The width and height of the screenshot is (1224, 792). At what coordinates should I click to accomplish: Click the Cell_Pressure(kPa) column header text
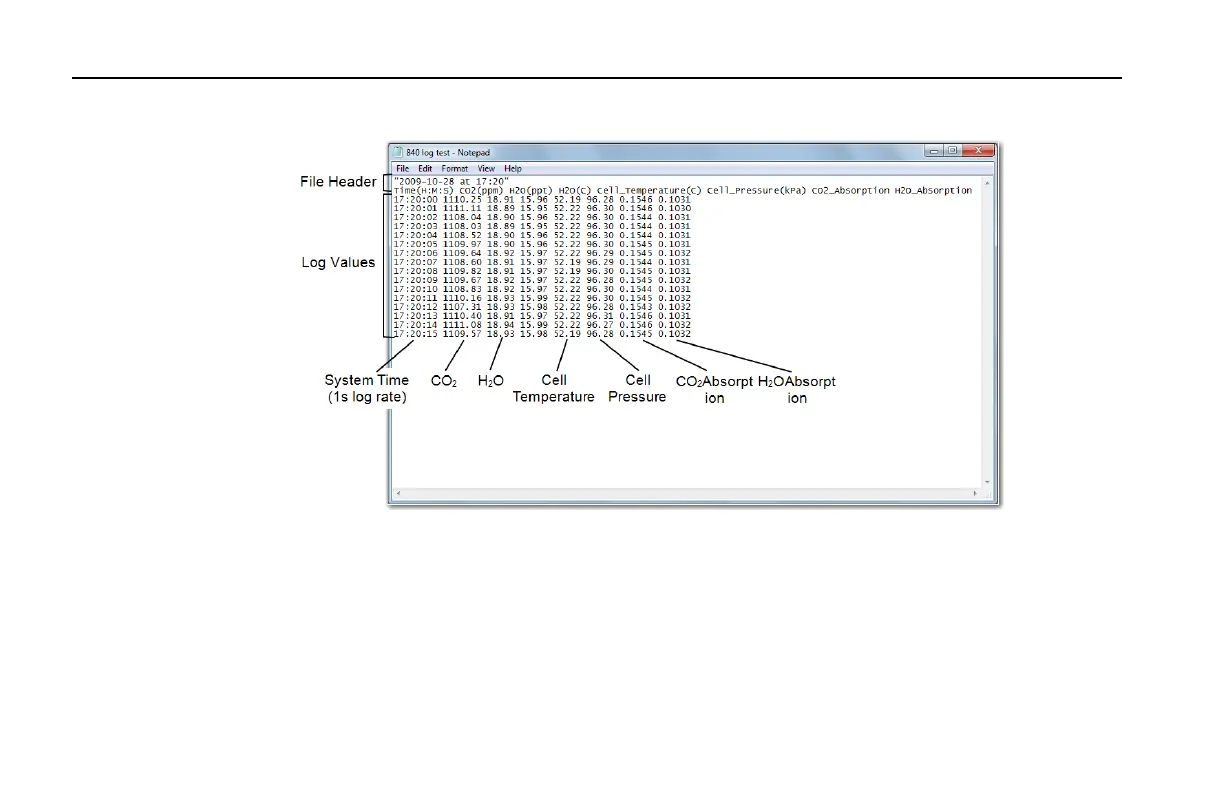[x=756, y=190]
